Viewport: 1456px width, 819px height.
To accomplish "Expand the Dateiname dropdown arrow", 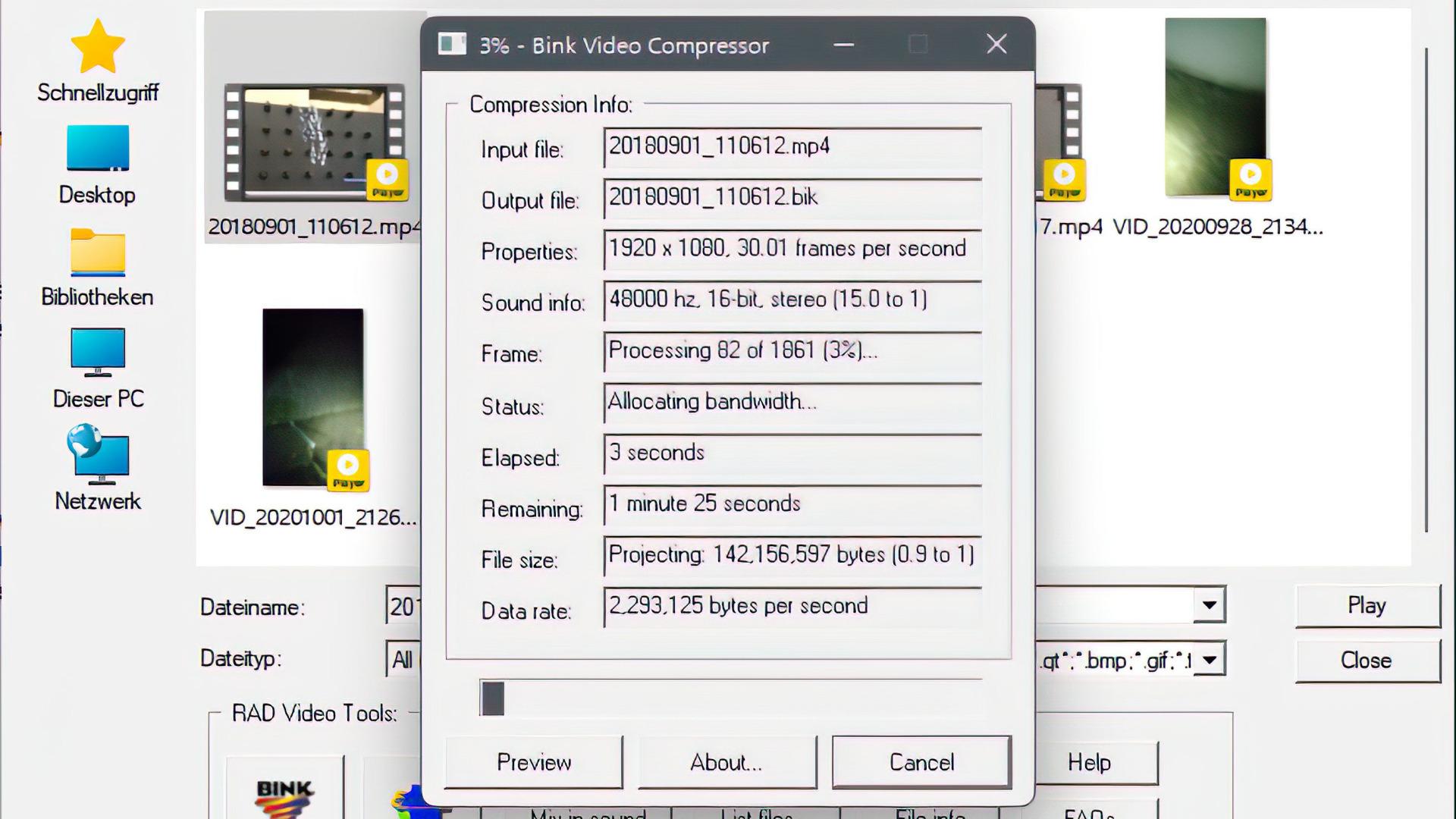I will coord(1210,605).
